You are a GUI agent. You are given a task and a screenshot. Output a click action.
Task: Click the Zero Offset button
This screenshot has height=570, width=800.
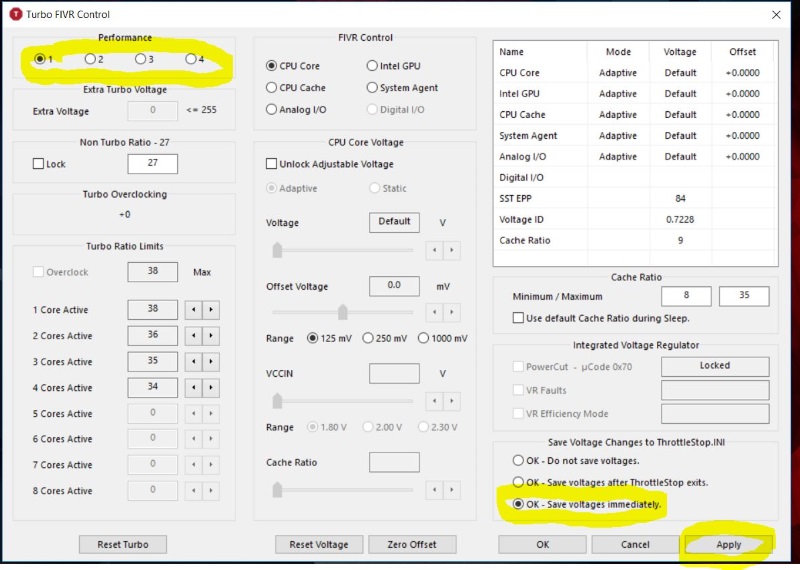[x=412, y=544]
